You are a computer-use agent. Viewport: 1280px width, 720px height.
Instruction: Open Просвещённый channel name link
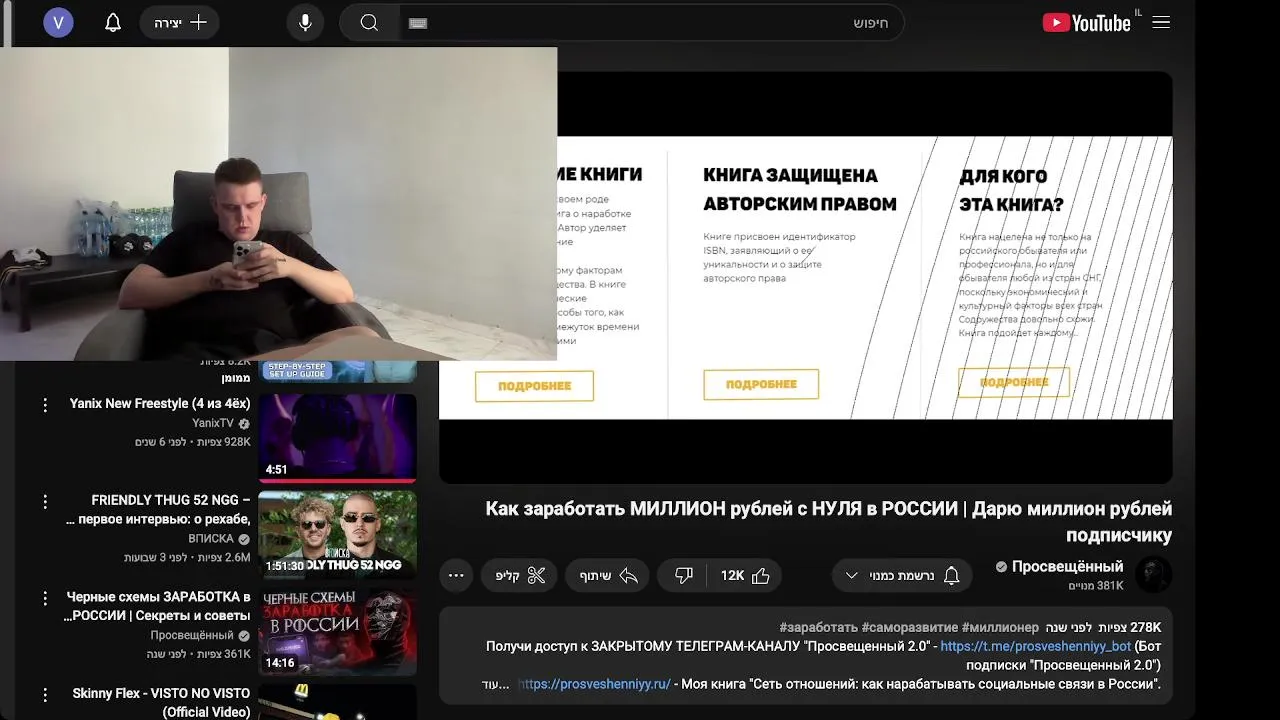click(x=1067, y=566)
